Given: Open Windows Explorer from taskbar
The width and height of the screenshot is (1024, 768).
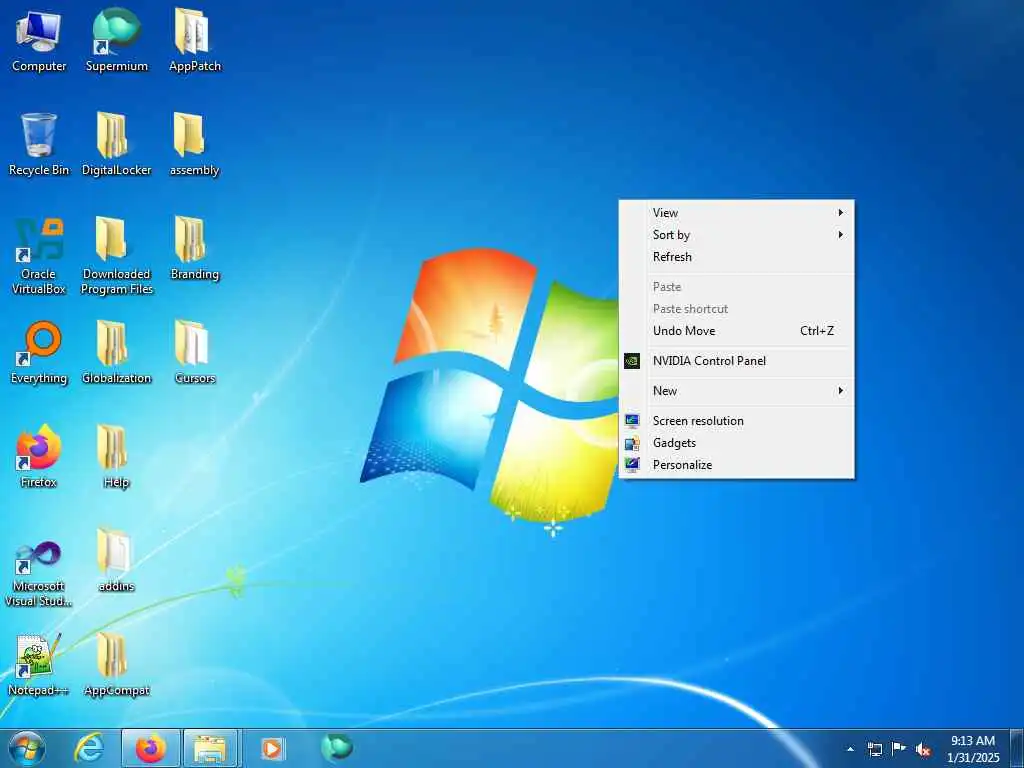Looking at the screenshot, I should click(x=210, y=748).
